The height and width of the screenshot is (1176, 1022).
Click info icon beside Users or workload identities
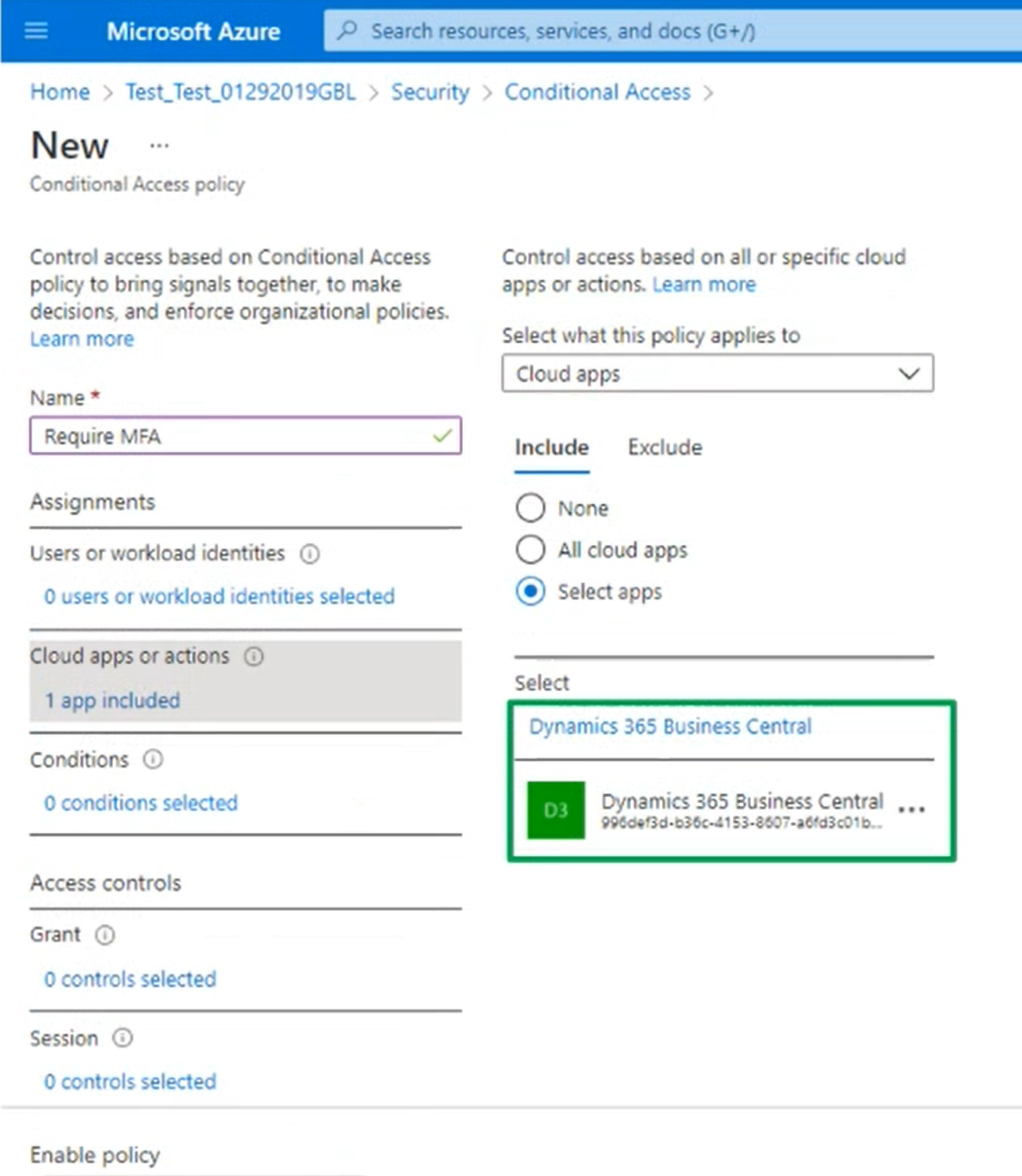point(310,554)
